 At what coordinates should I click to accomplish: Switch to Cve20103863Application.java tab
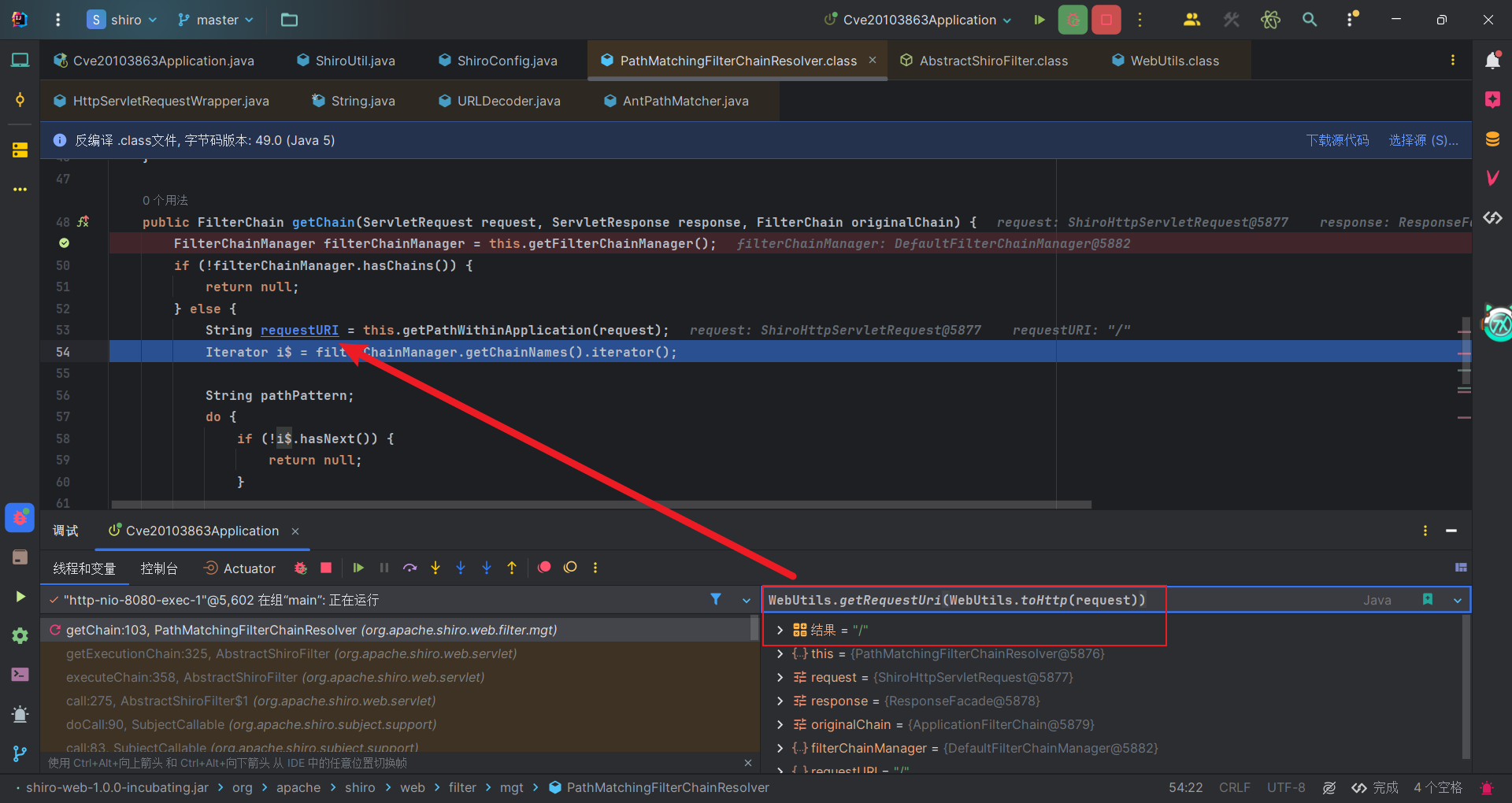(x=154, y=61)
